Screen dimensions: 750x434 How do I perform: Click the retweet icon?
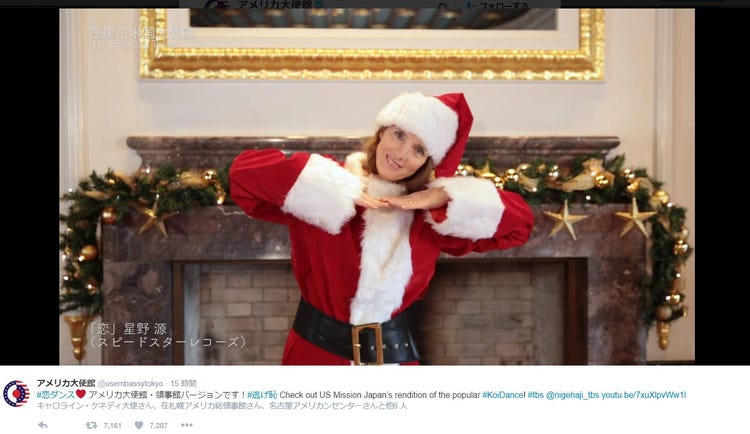91,425
